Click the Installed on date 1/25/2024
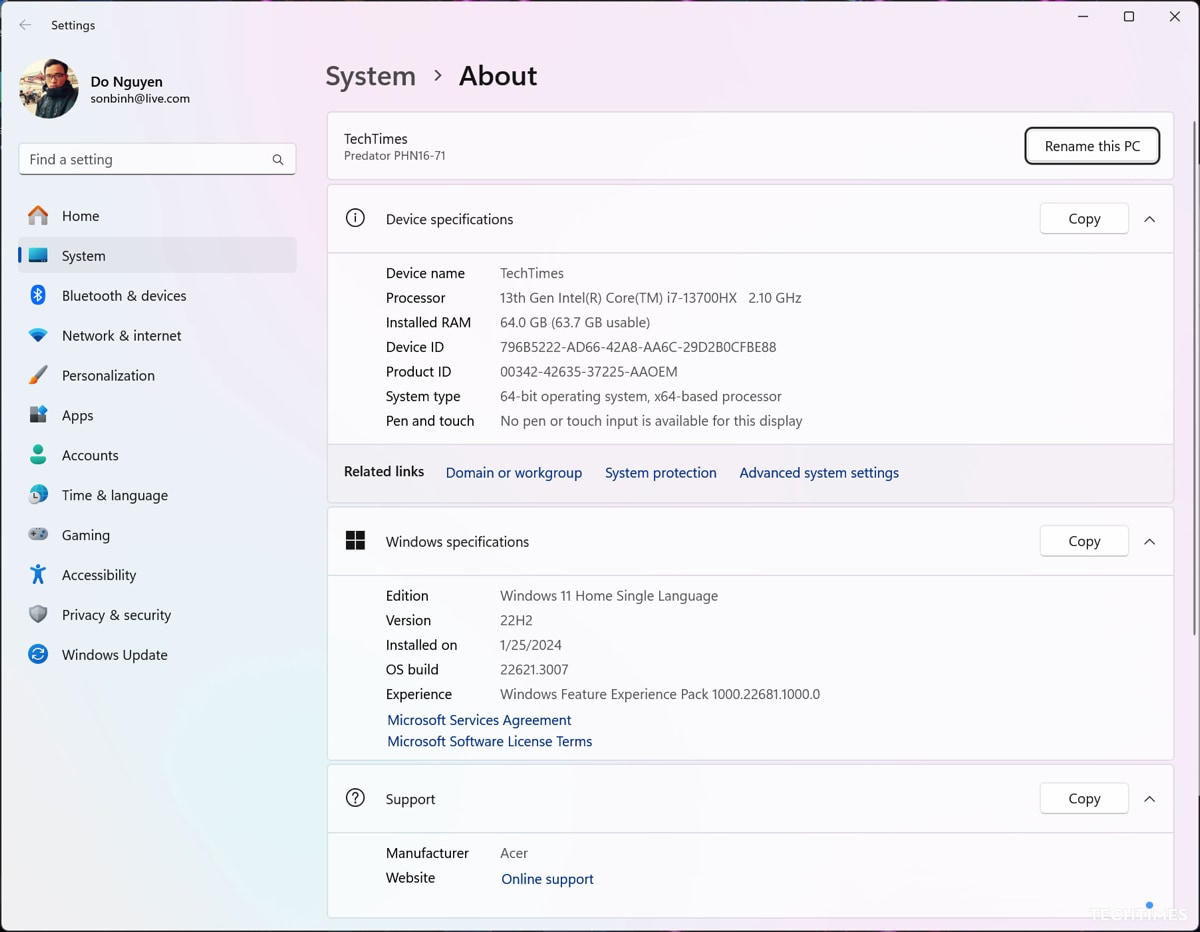The width and height of the screenshot is (1200, 932). pos(531,645)
